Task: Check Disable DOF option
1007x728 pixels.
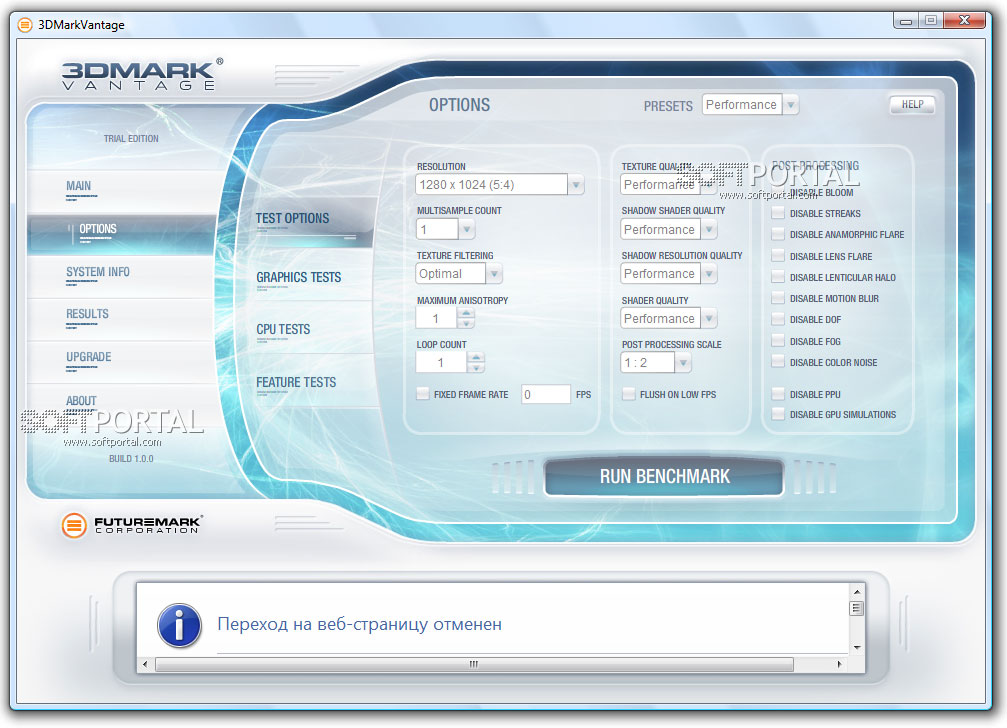Action: click(x=778, y=318)
